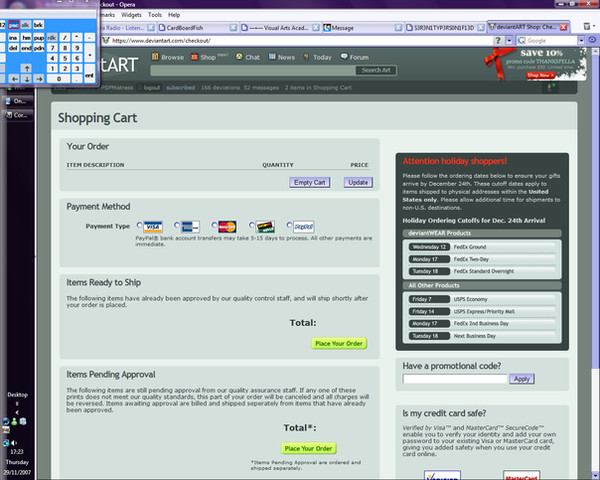Screen dimensions: 600x480
Task: Close the Visual Arts Acad tab
Action: [x=316, y=28]
